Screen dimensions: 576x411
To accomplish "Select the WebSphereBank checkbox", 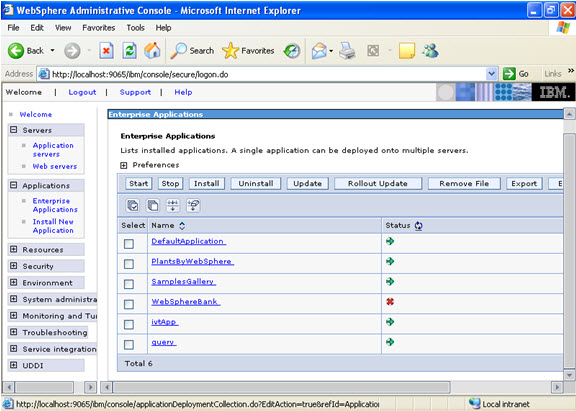I will [129, 304].
